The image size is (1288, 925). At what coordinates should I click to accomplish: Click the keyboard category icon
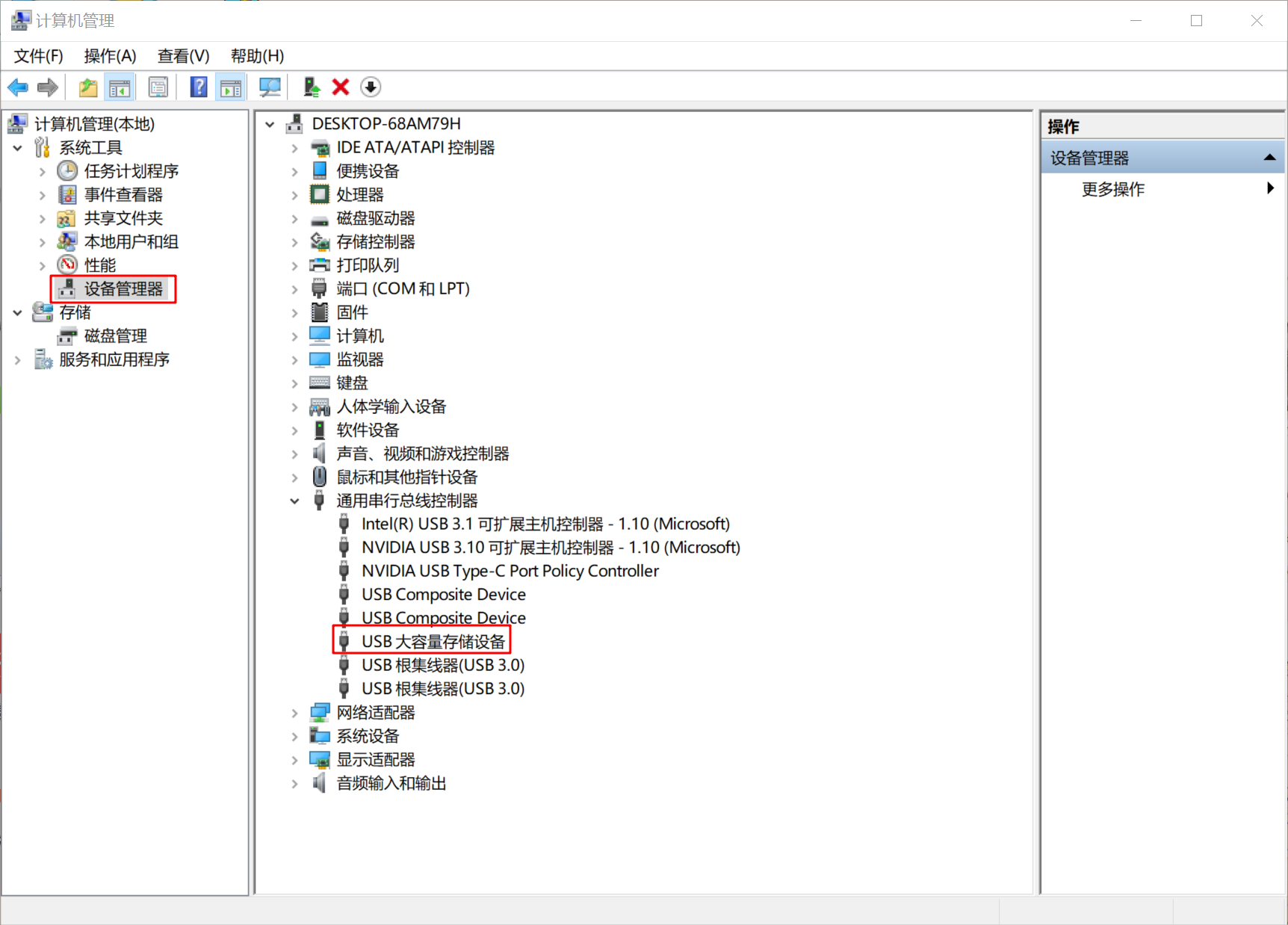[320, 383]
